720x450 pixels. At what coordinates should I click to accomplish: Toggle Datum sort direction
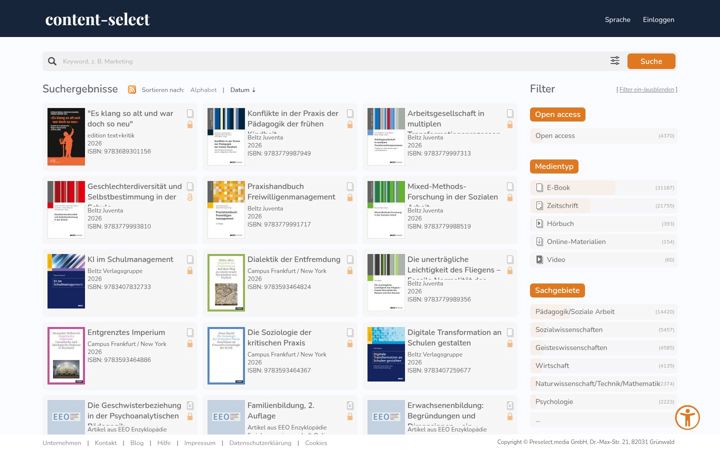tap(242, 90)
